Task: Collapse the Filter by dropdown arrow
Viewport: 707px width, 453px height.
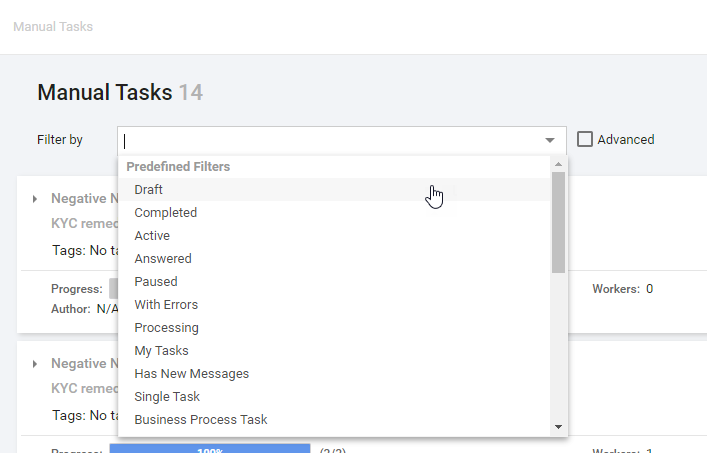Action: pyautogui.click(x=550, y=140)
